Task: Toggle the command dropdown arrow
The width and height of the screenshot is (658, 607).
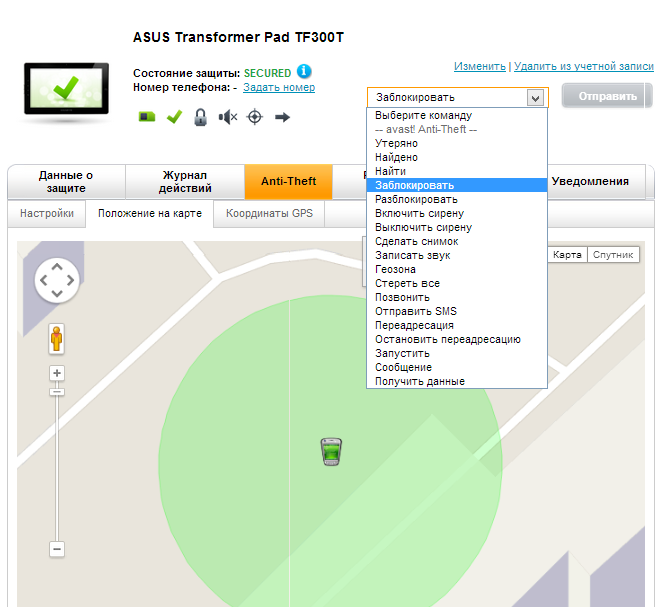Action: [535, 98]
